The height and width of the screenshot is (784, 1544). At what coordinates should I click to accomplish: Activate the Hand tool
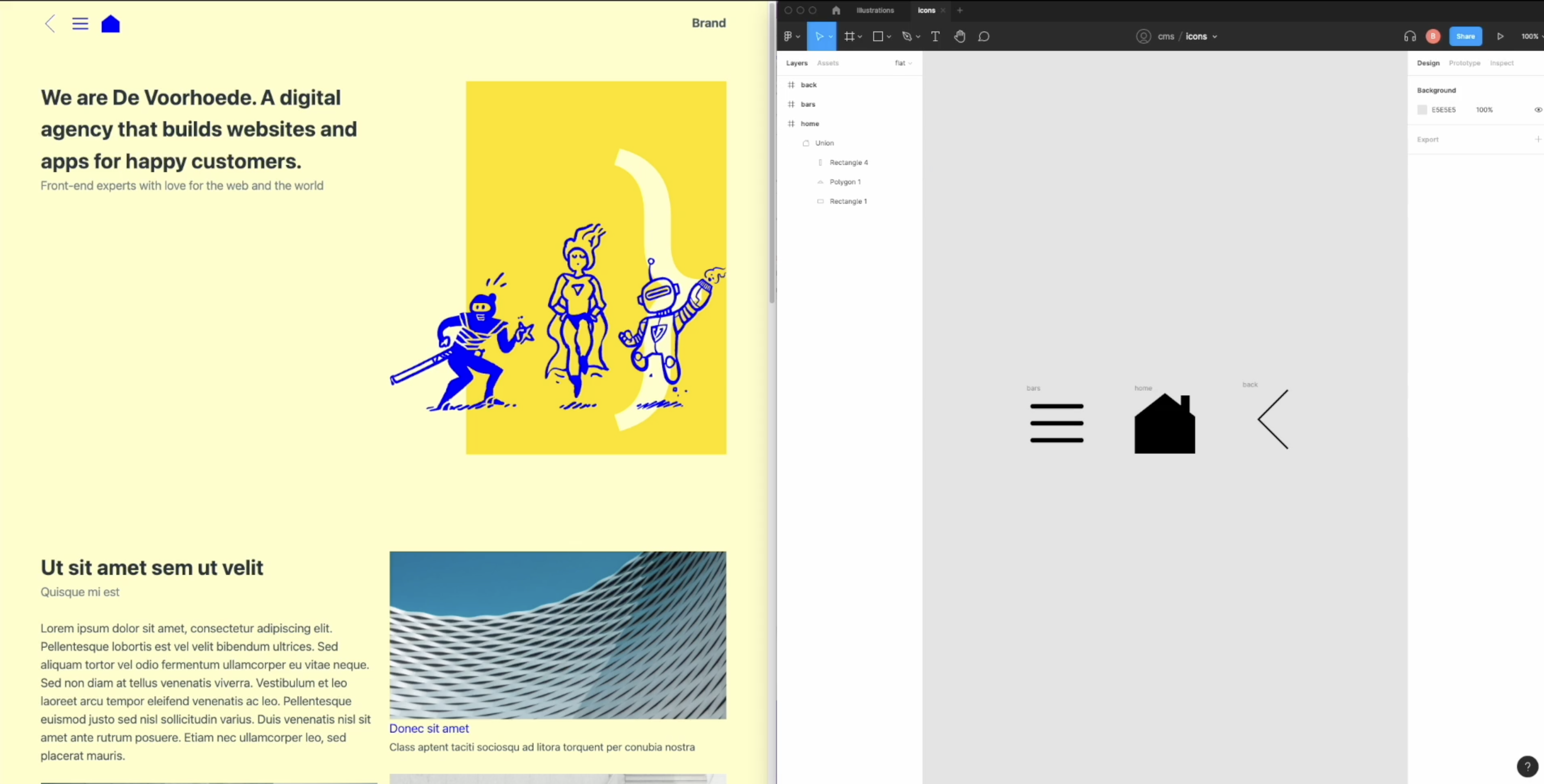tap(960, 37)
